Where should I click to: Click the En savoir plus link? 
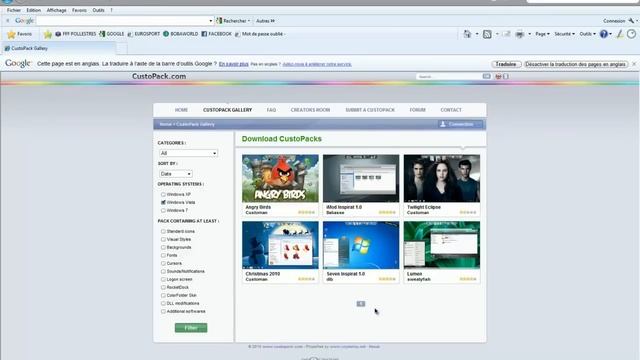[x=233, y=64]
